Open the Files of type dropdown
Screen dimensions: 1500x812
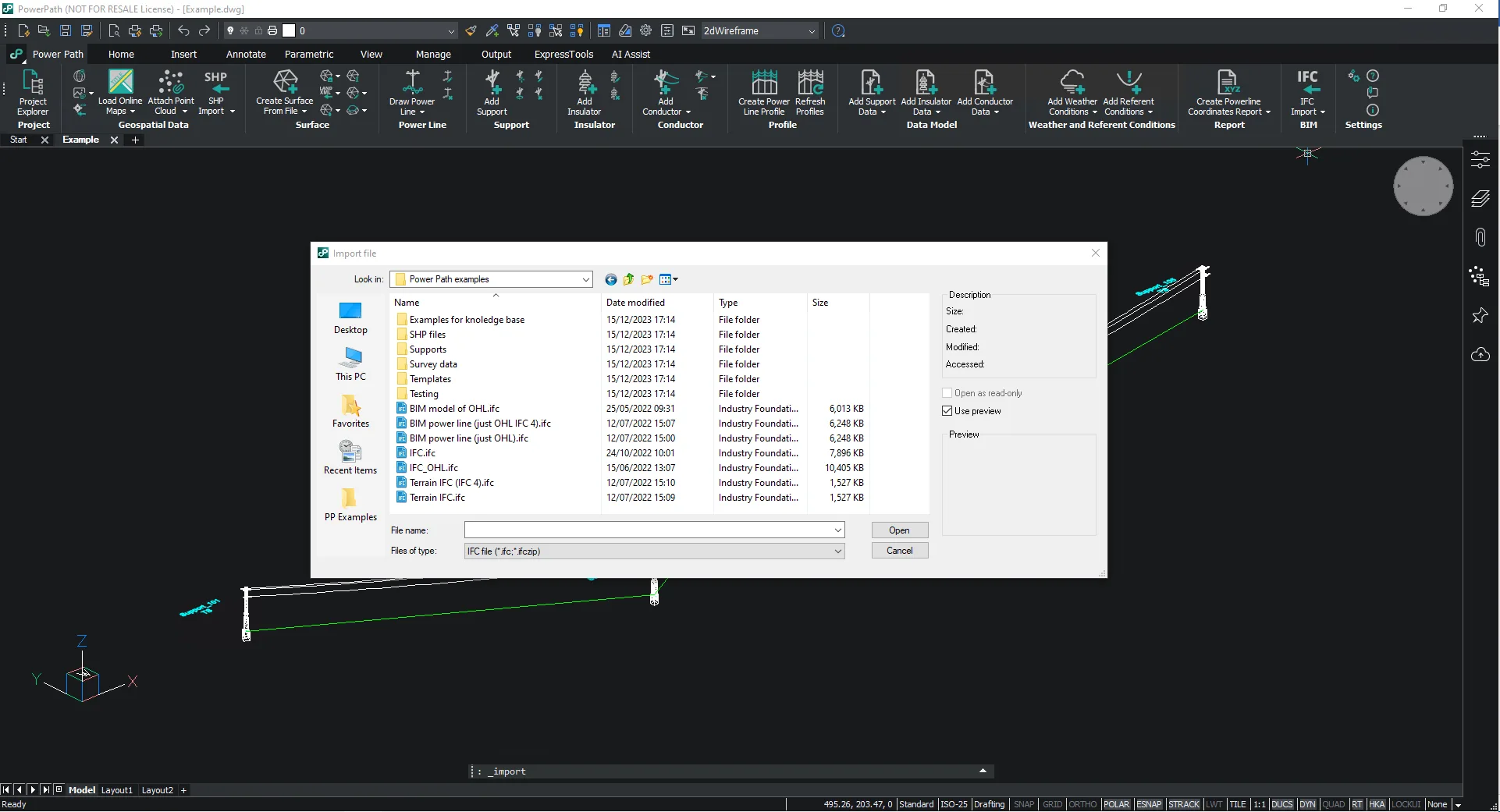(838, 551)
